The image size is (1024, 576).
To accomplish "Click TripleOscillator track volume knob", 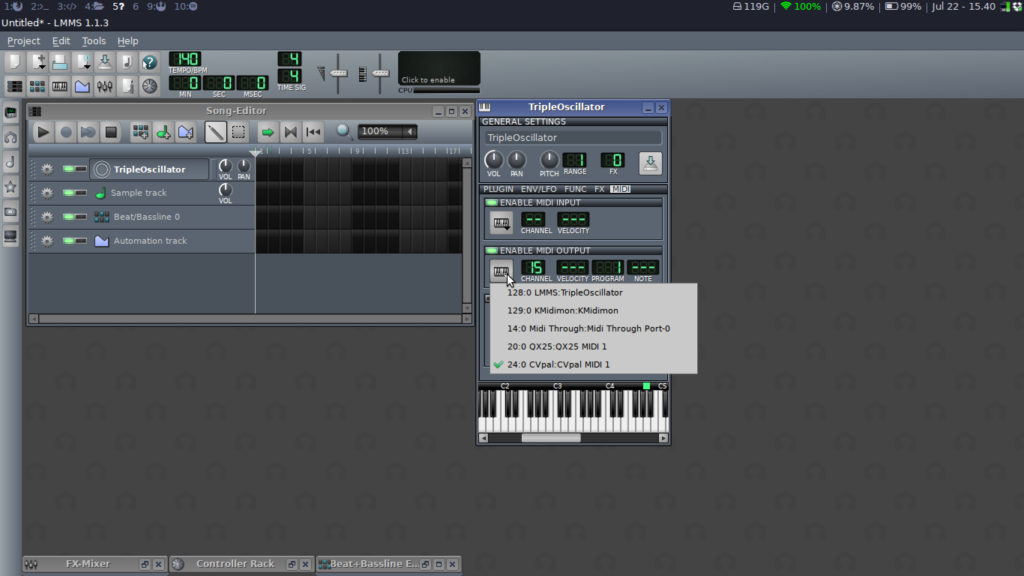I will (225, 165).
